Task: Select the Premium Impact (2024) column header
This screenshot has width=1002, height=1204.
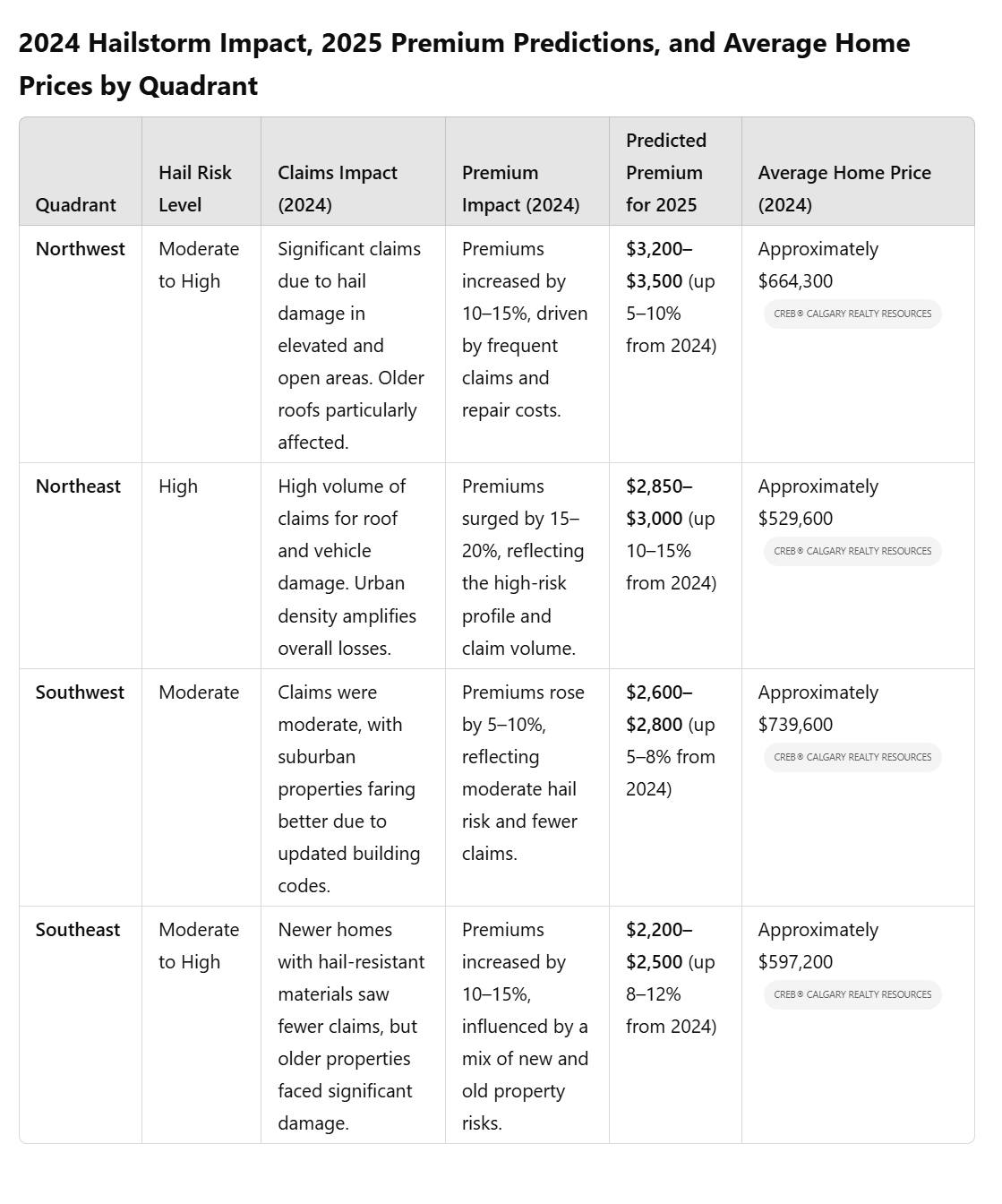Action: point(521,189)
